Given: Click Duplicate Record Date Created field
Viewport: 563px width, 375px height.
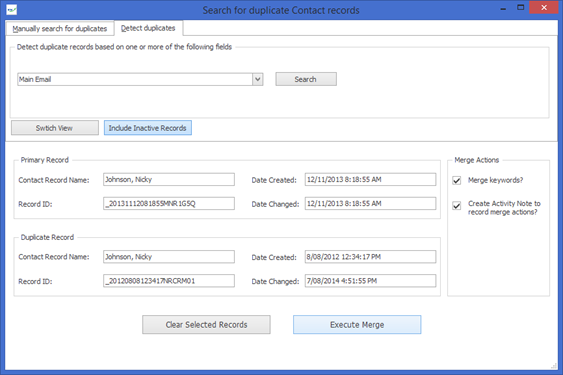Looking at the screenshot, I should [x=370, y=257].
